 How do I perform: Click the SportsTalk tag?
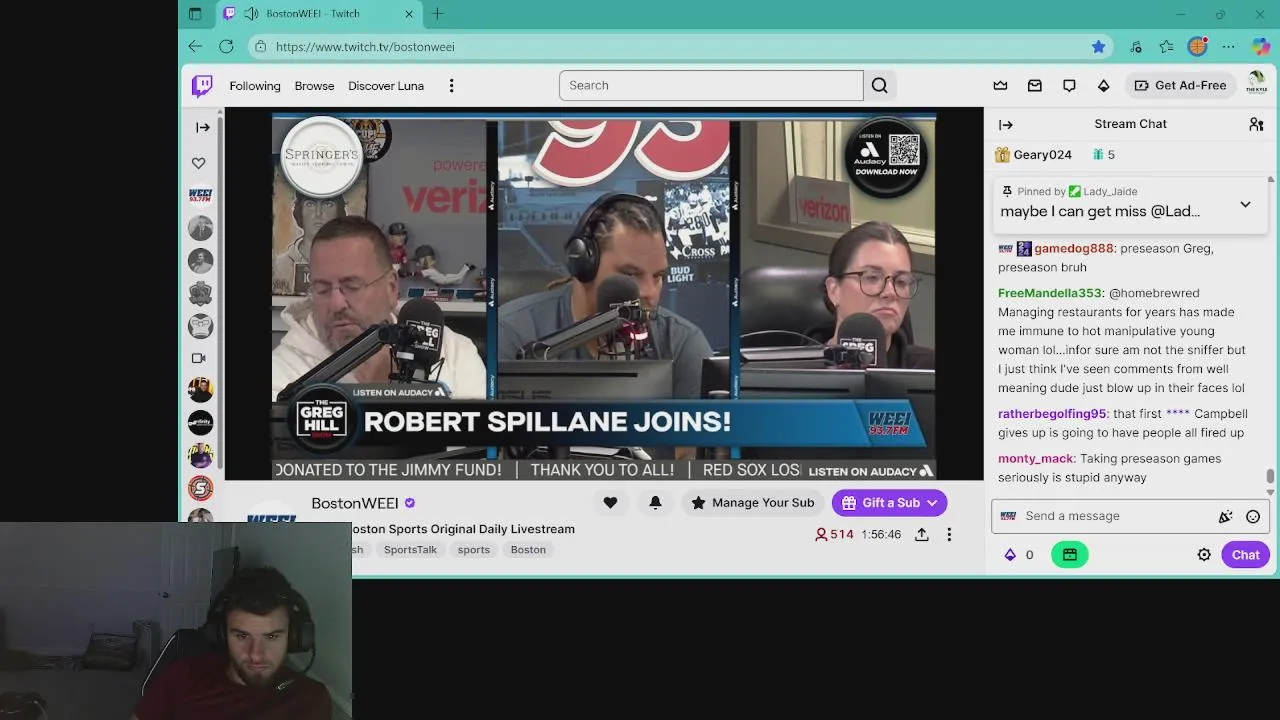410,550
